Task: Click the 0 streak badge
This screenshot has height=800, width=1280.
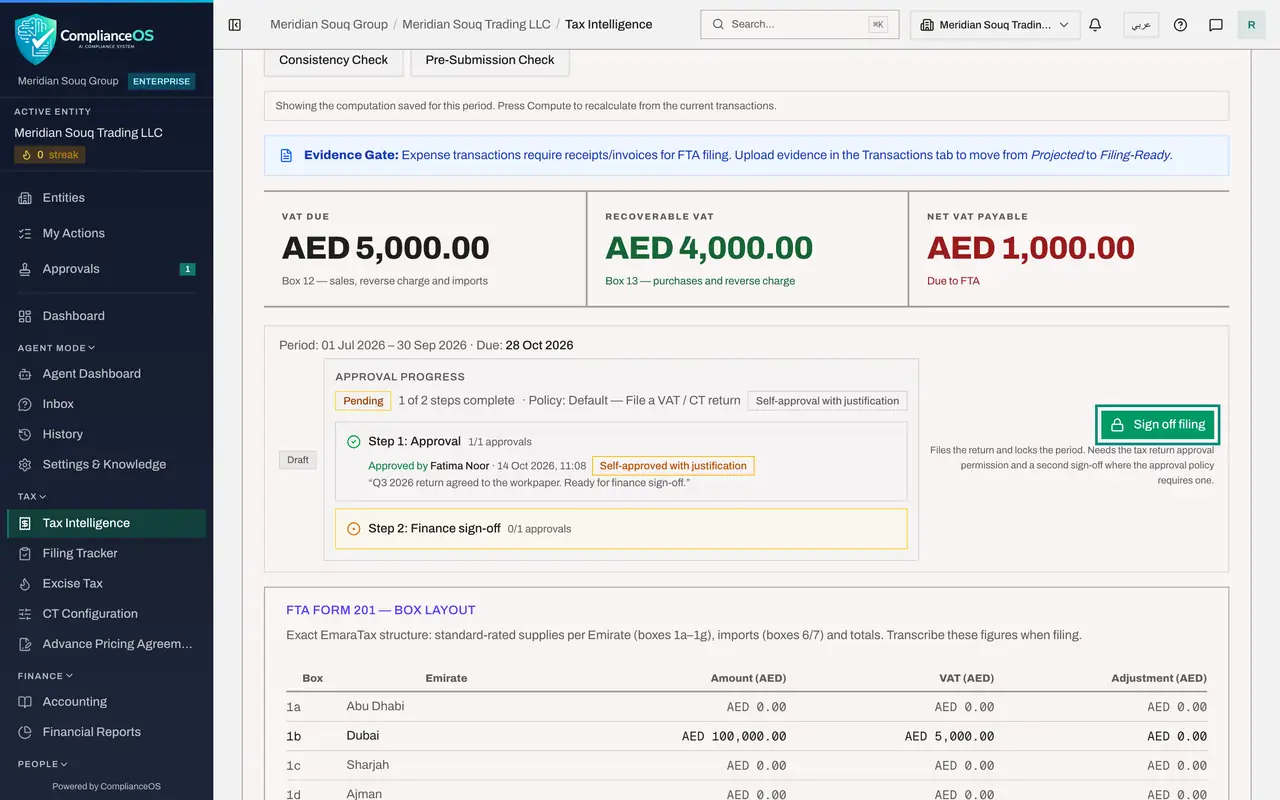Action: tap(49, 155)
